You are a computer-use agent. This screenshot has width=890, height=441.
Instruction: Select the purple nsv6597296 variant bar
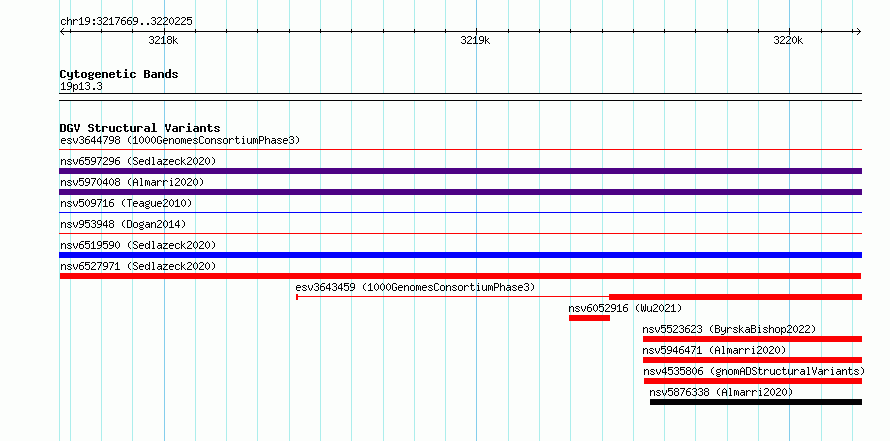(x=460, y=171)
